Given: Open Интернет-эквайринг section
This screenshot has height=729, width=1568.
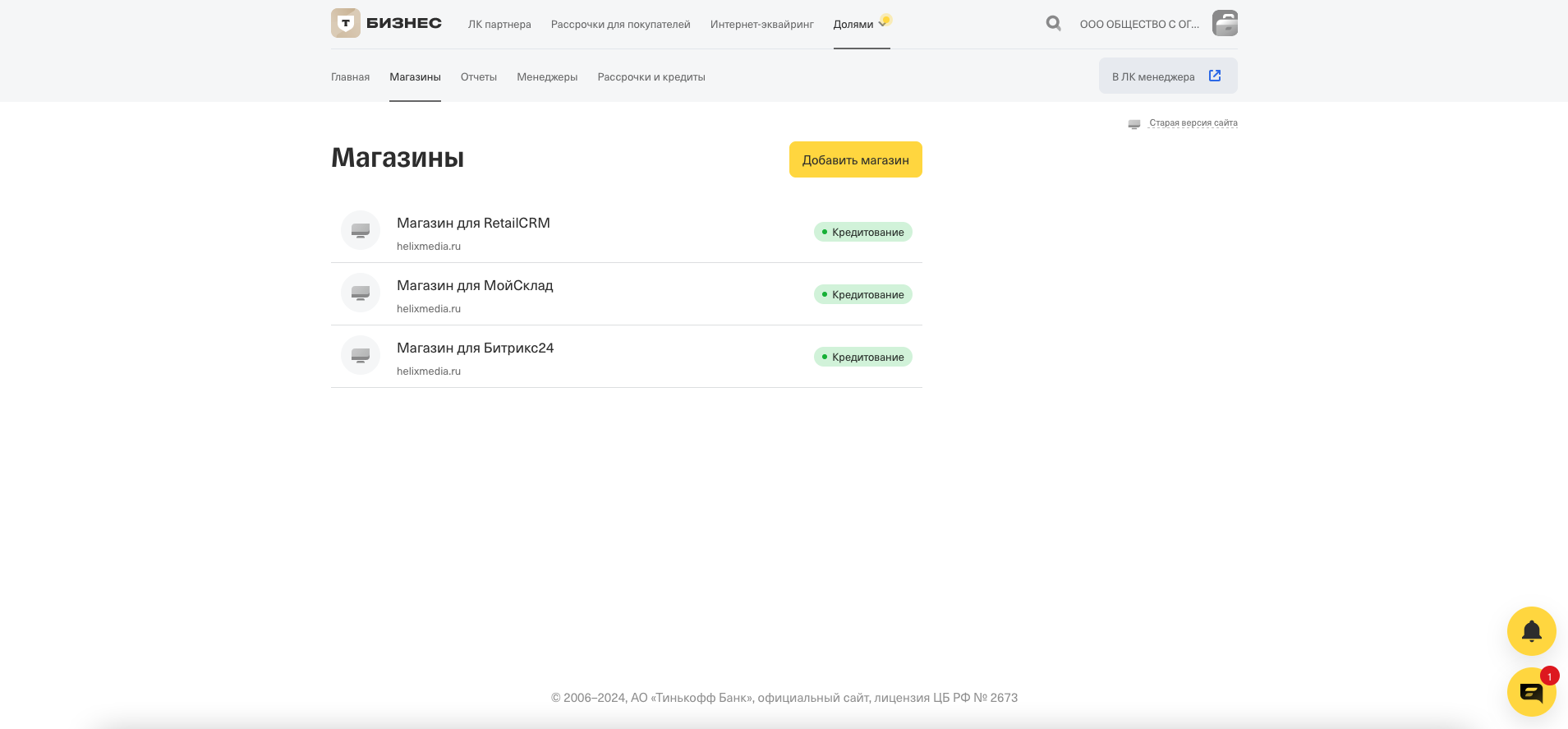Looking at the screenshot, I should (761, 24).
